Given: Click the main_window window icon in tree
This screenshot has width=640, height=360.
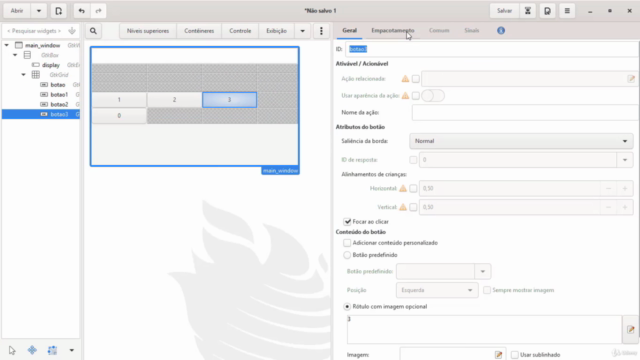Looking at the screenshot, I should (19, 45).
